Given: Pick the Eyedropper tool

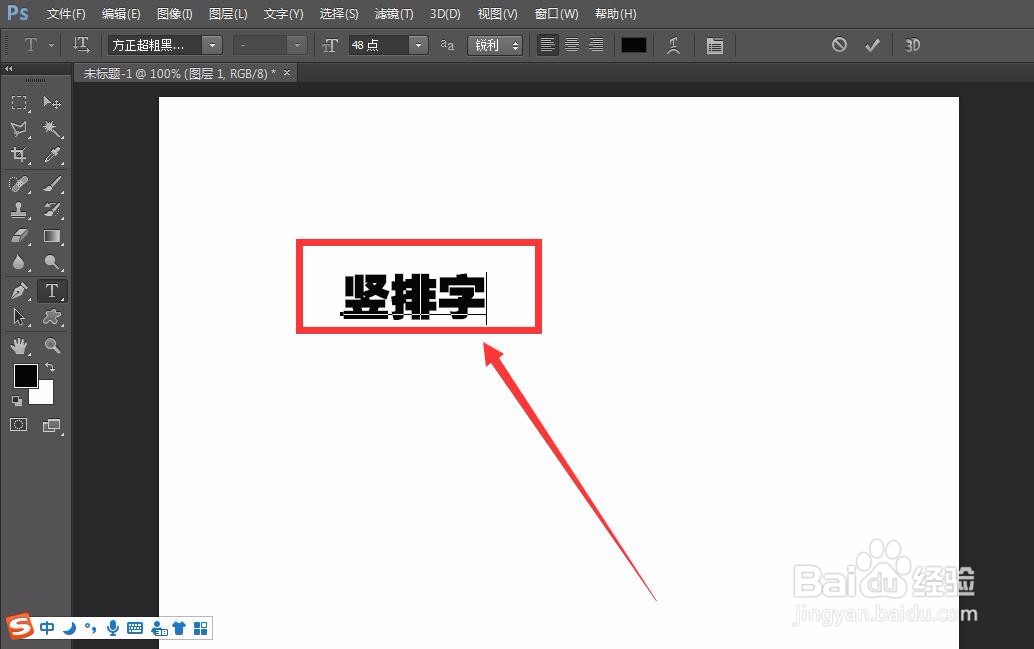Looking at the screenshot, I should 52,155.
